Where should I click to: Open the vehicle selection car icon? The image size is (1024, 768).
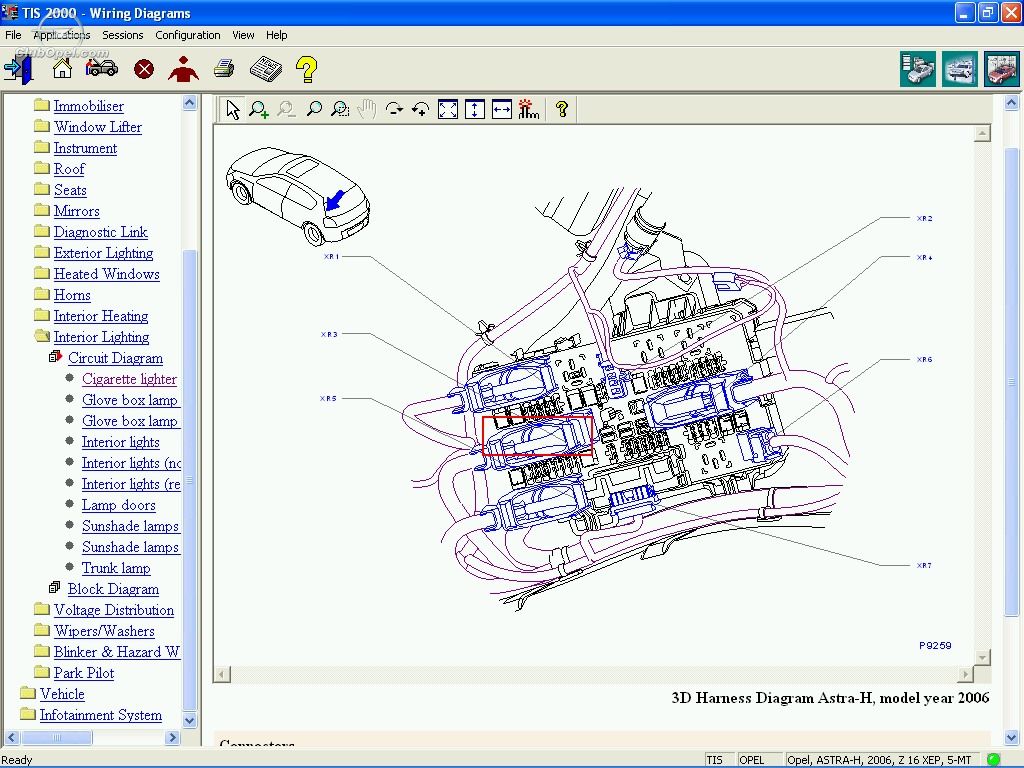(x=102, y=67)
